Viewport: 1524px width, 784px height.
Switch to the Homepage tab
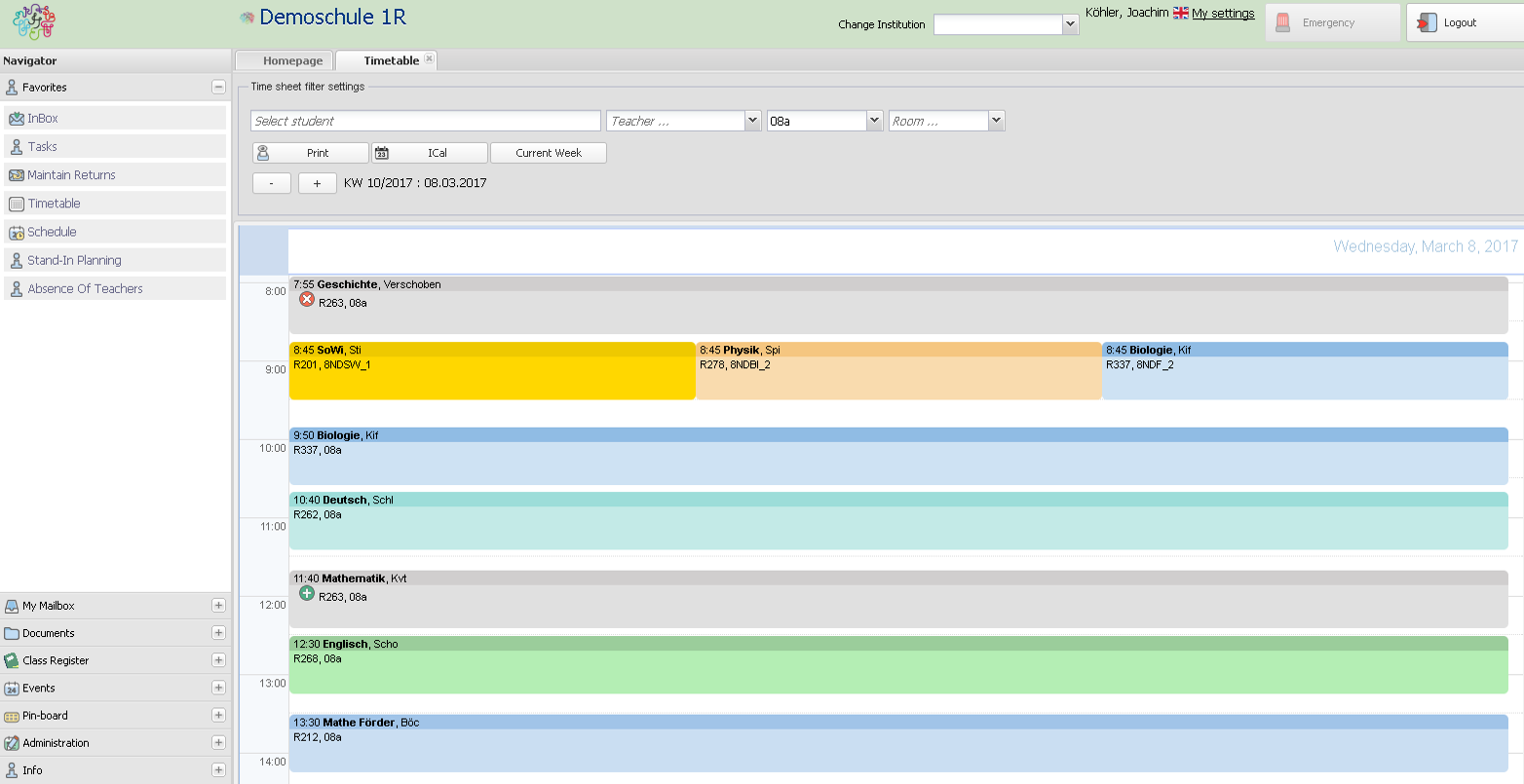coord(292,60)
